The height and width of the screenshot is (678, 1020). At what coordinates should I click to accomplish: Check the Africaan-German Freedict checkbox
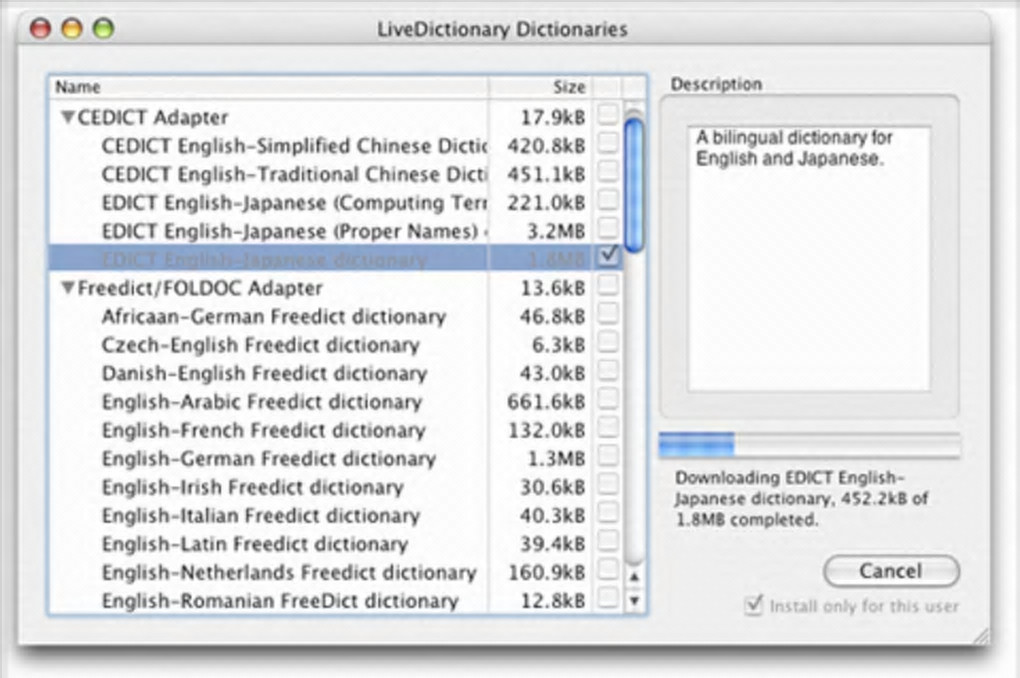[x=608, y=314]
